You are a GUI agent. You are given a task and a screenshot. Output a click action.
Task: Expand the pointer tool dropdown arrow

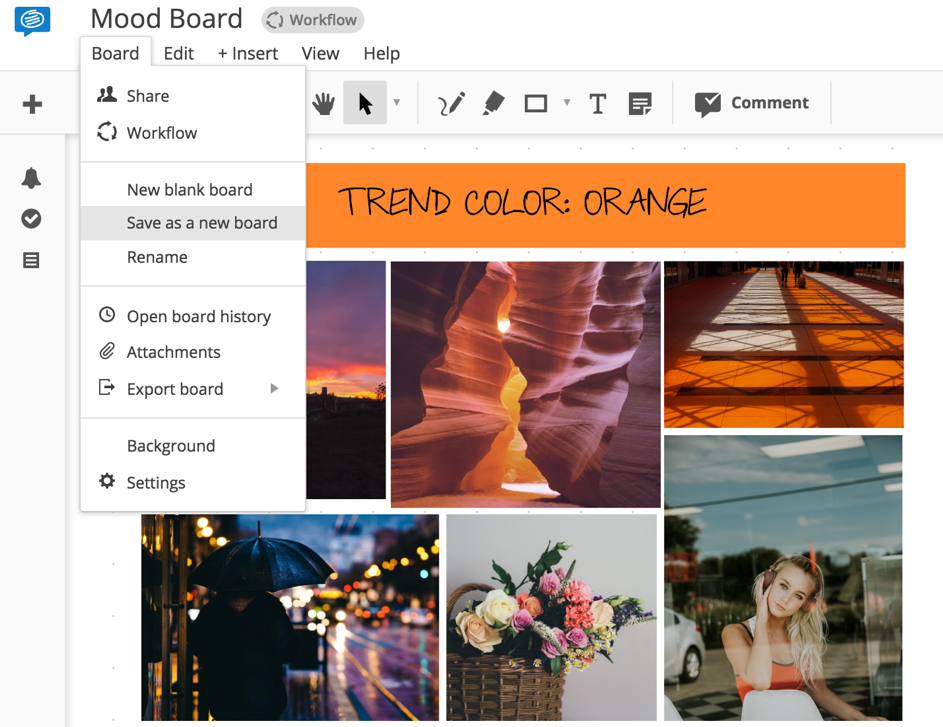click(397, 102)
